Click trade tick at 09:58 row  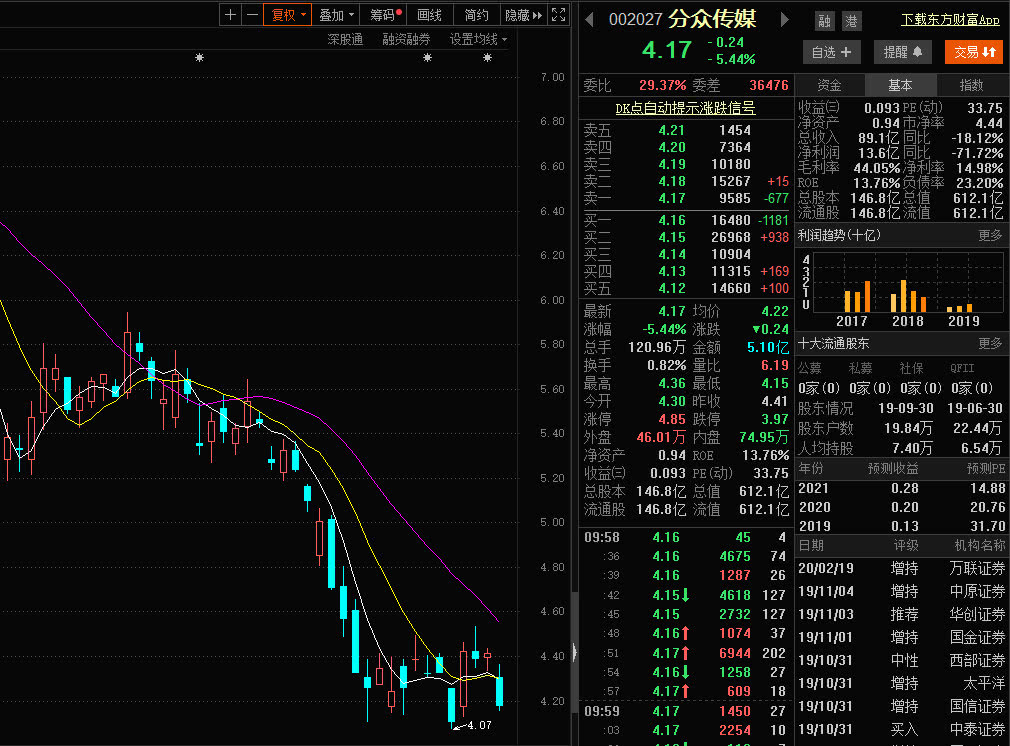[685, 537]
